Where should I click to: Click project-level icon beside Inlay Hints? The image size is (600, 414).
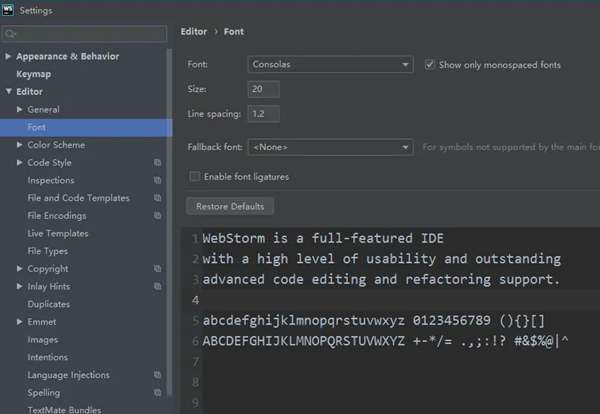[x=157, y=287]
